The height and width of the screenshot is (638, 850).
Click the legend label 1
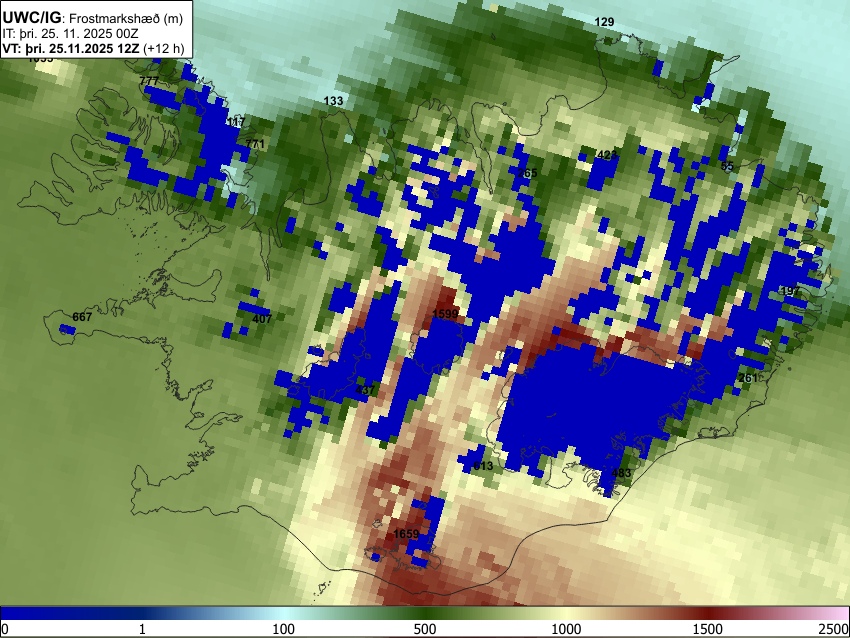click(142, 629)
